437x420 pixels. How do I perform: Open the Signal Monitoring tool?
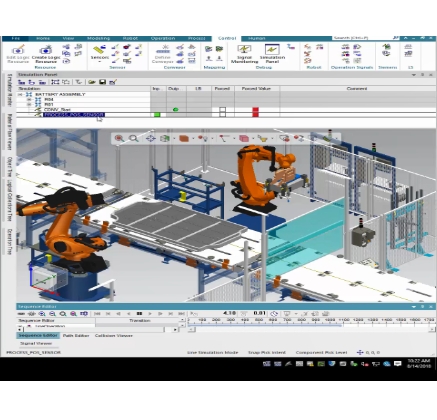coord(244,54)
